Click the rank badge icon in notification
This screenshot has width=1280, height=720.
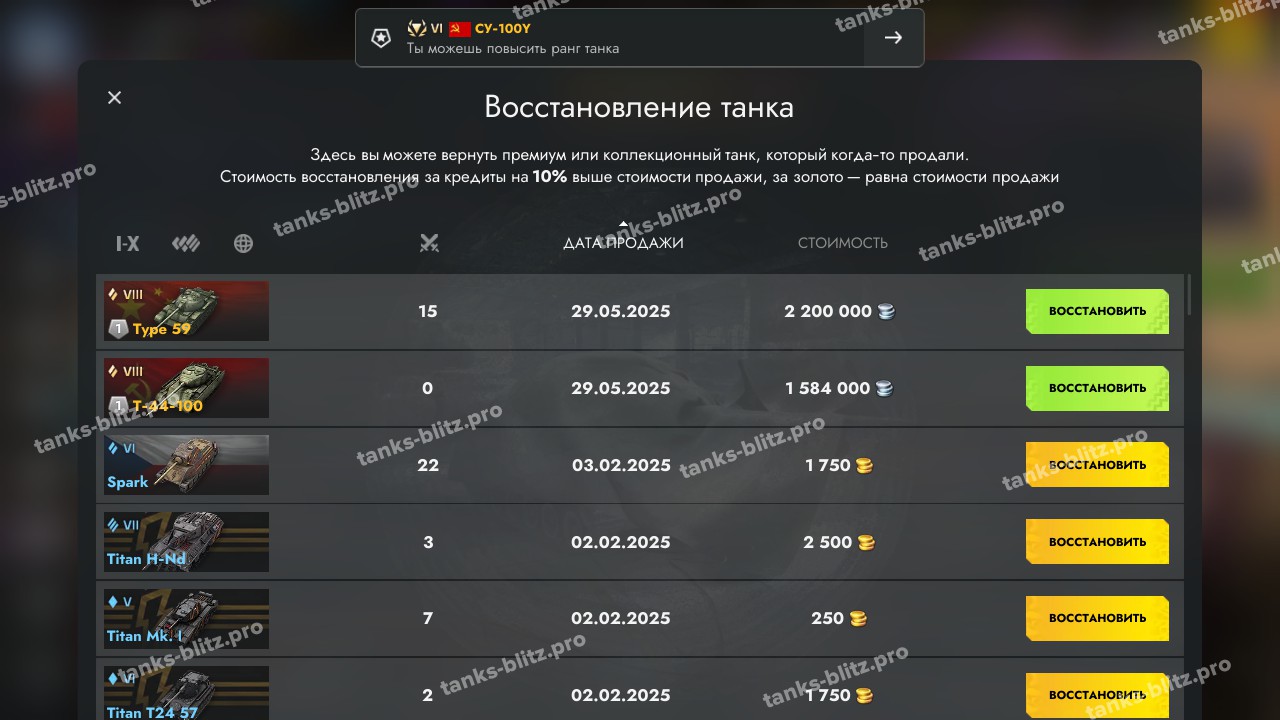pyautogui.click(x=380, y=38)
